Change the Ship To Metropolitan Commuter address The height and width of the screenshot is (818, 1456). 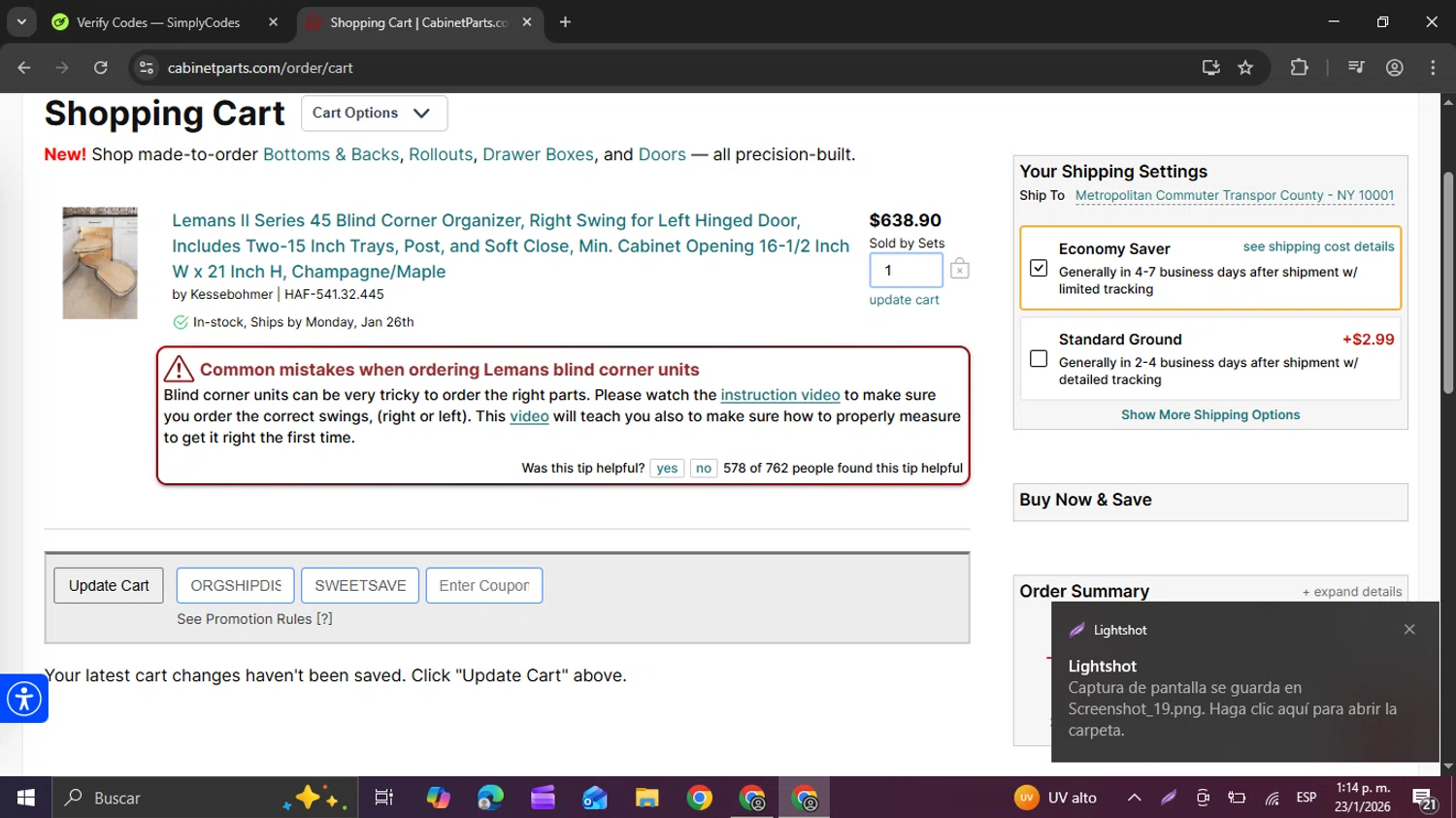click(x=1235, y=195)
